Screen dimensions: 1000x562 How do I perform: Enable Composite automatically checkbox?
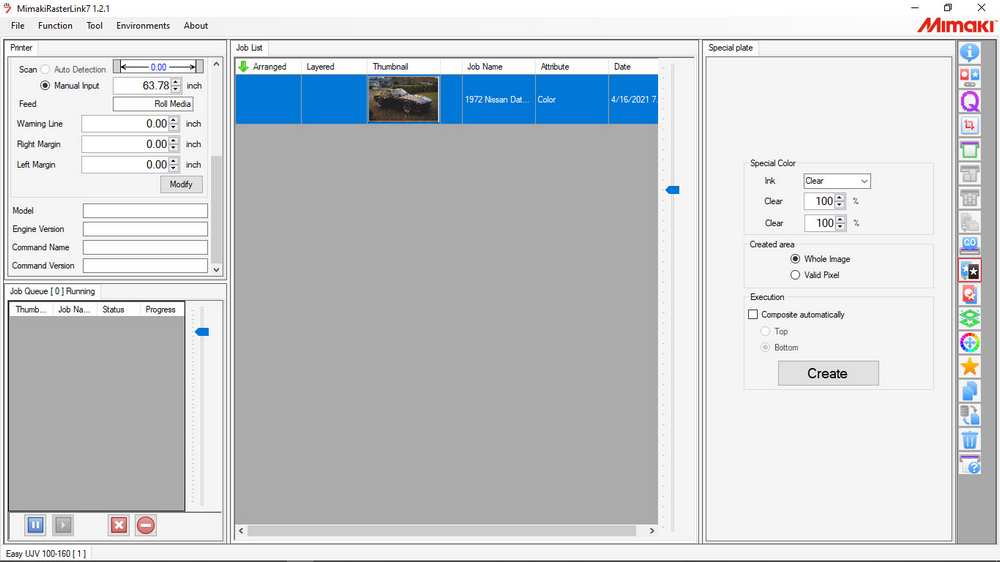pyautogui.click(x=754, y=315)
